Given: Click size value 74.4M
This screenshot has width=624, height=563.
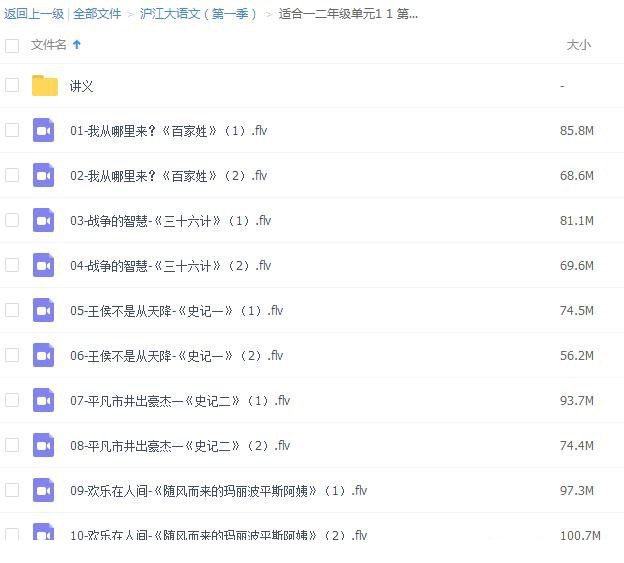Looking at the screenshot, I should pyautogui.click(x=577, y=445).
